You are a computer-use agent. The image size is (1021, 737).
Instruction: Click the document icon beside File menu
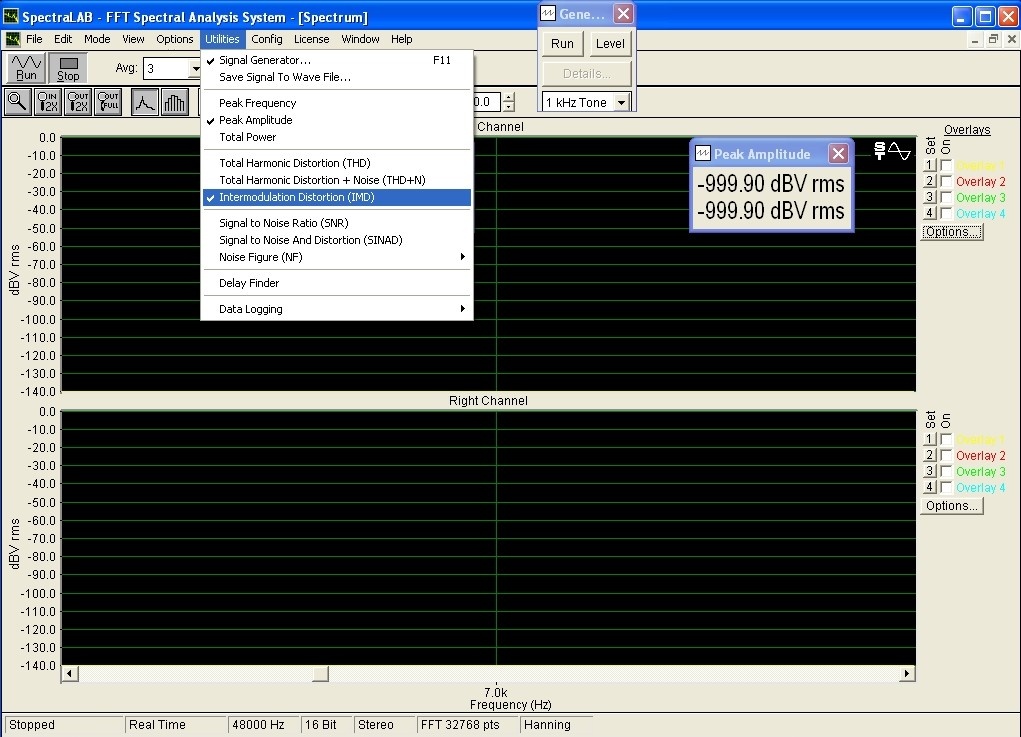(12, 39)
